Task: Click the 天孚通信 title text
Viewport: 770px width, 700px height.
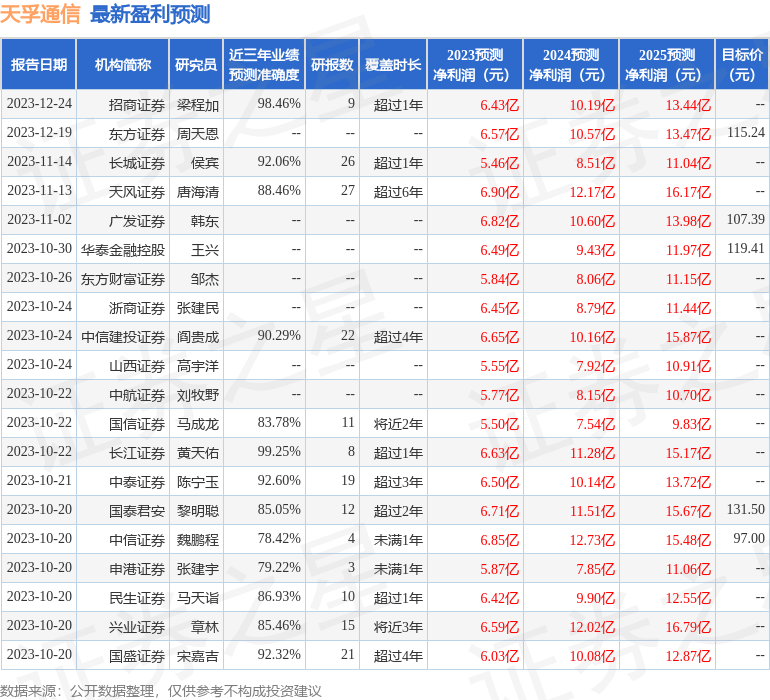Action: click(40, 14)
